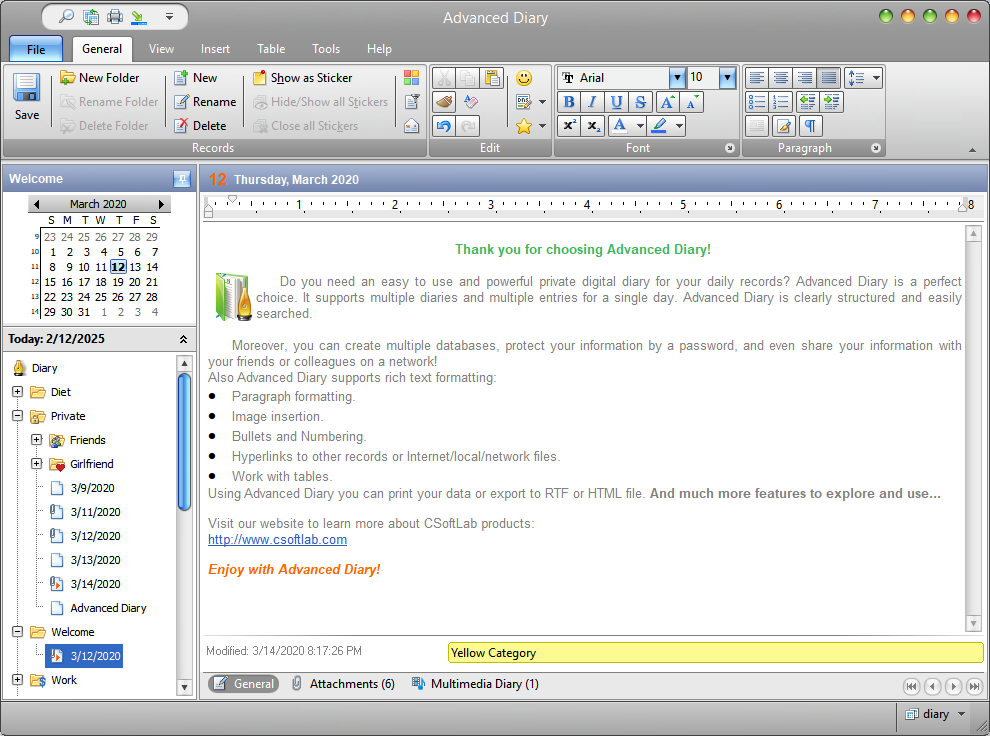The image size is (990, 736).
Task: Insert a numbered list
Action: (781, 102)
